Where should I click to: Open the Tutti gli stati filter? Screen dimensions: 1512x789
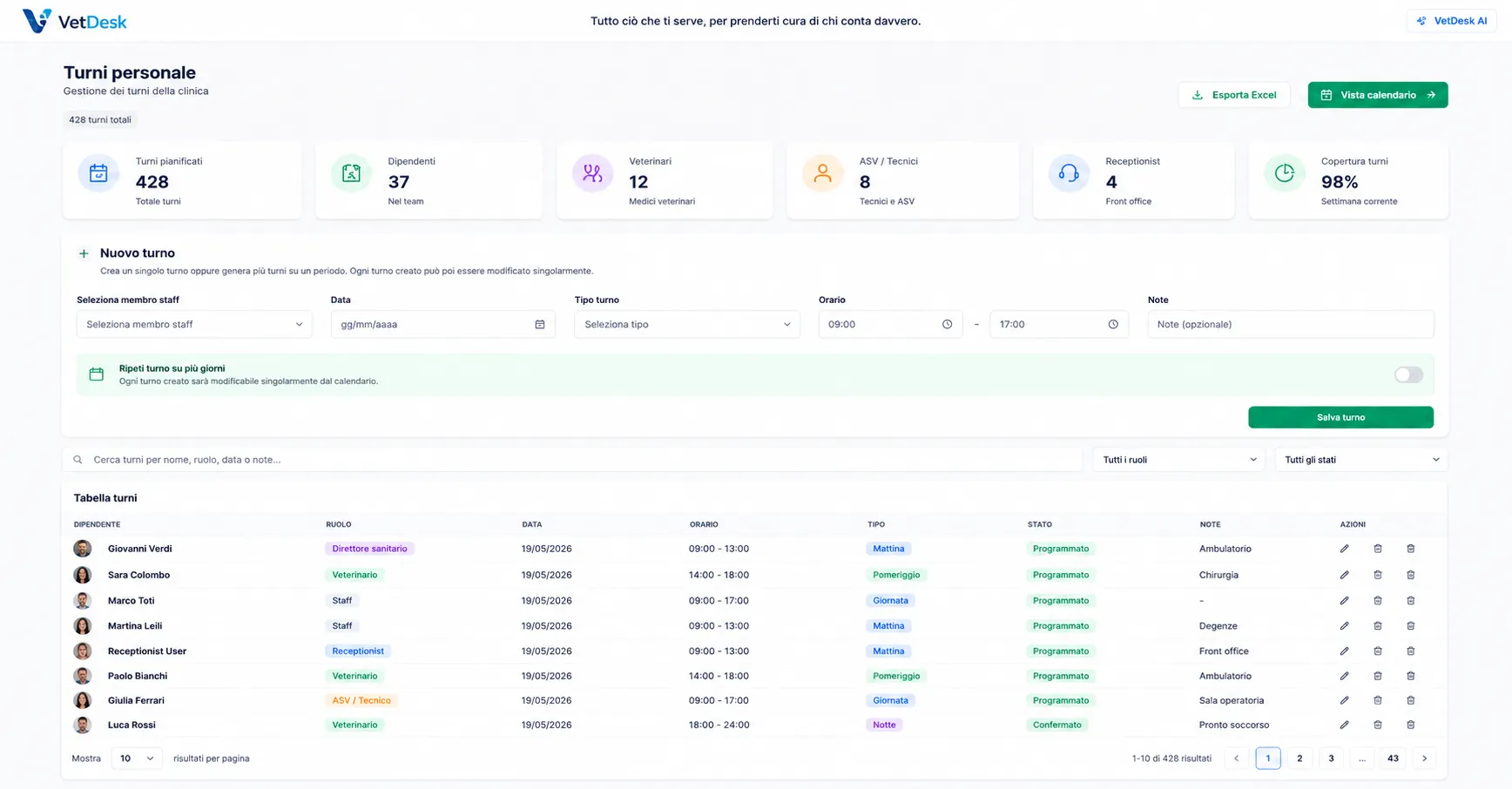1361,460
